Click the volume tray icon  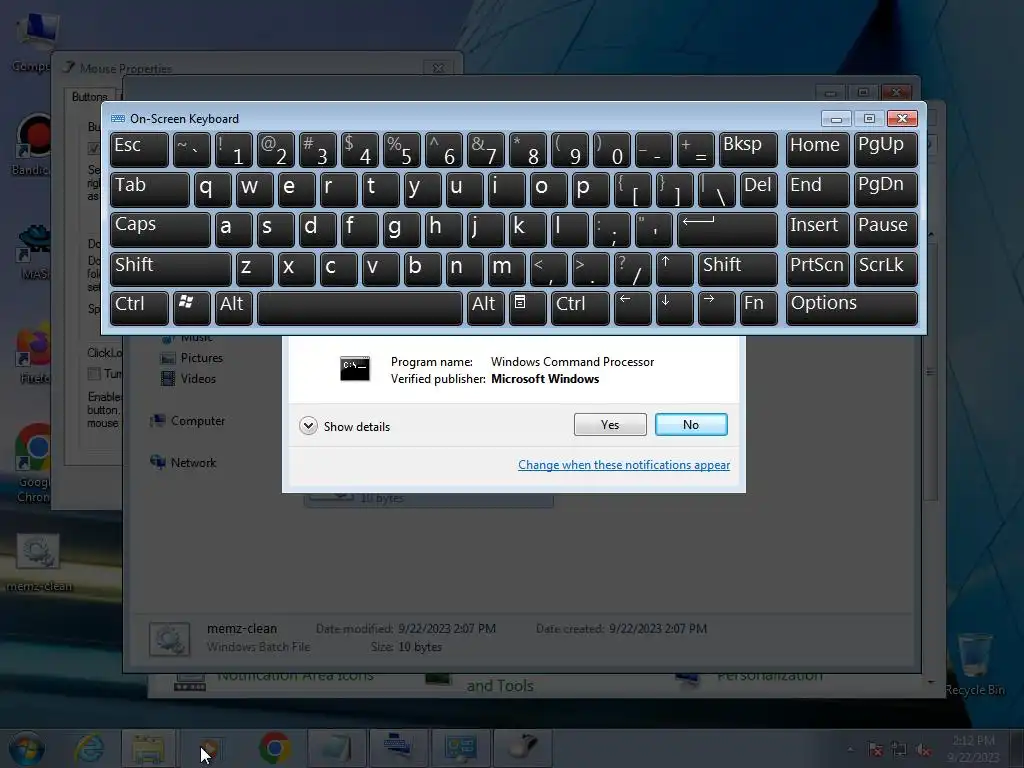(923, 750)
